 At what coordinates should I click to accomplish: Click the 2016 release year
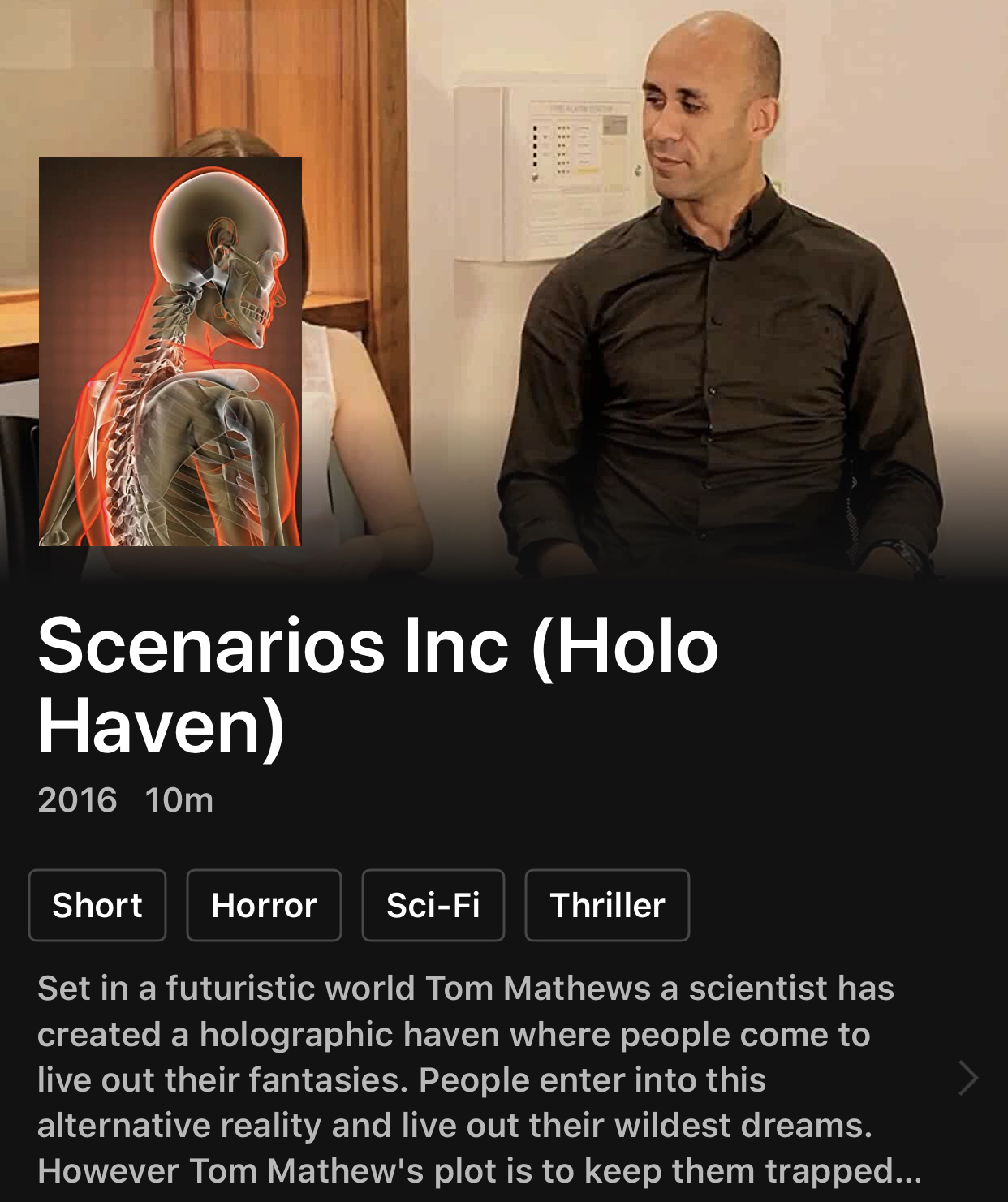[x=77, y=800]
